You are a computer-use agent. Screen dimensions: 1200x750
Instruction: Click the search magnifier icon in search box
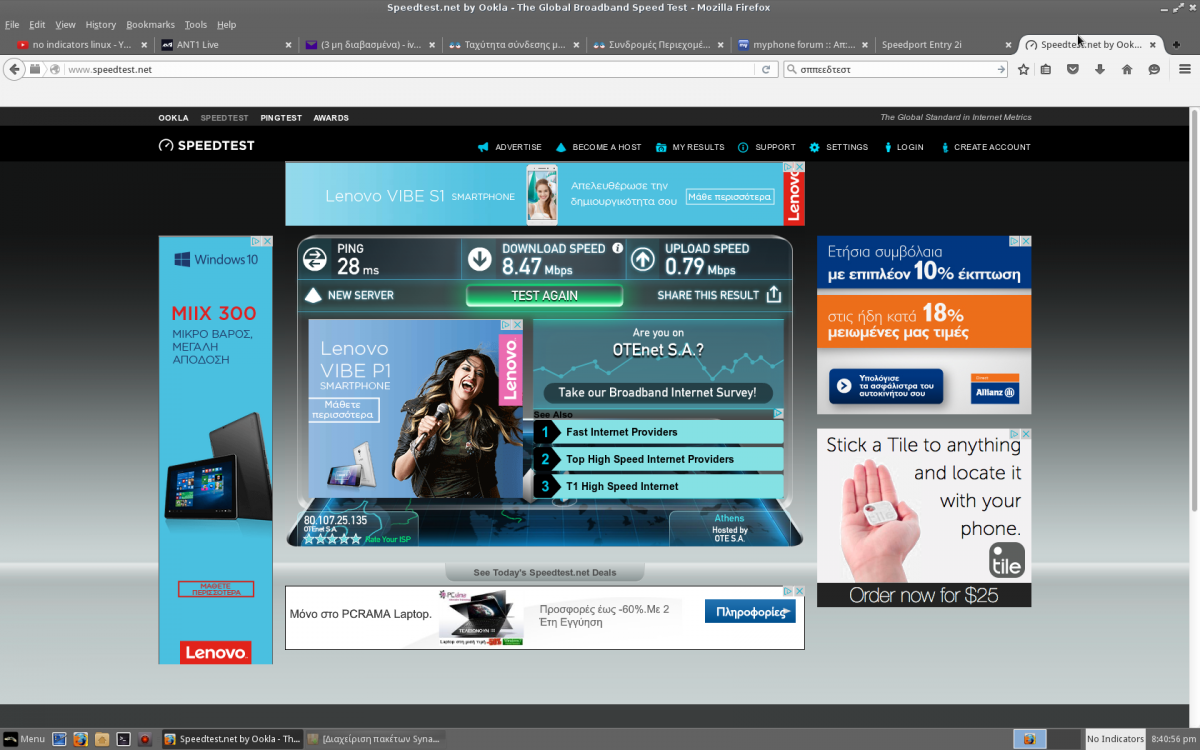(x=792, y=69)
